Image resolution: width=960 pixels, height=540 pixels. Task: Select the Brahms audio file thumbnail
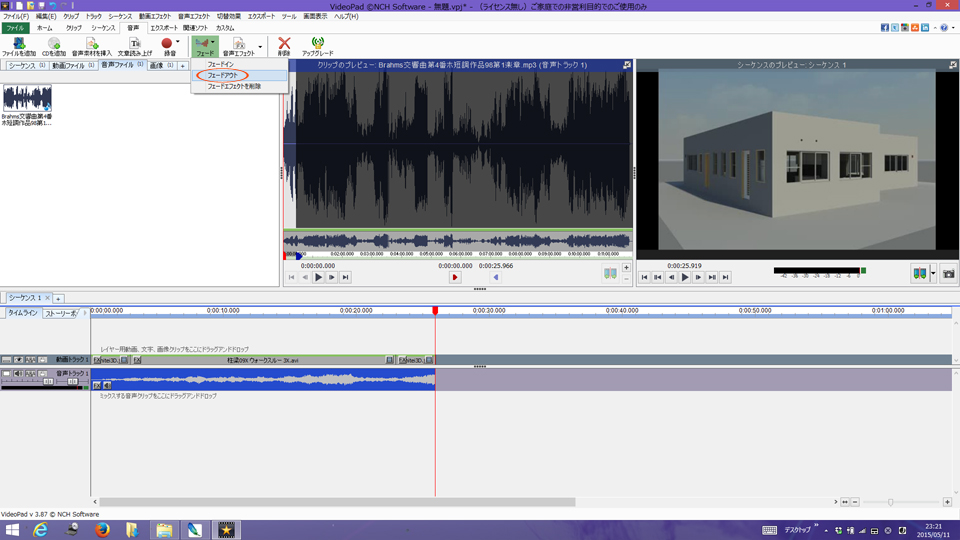pos(27,98)
